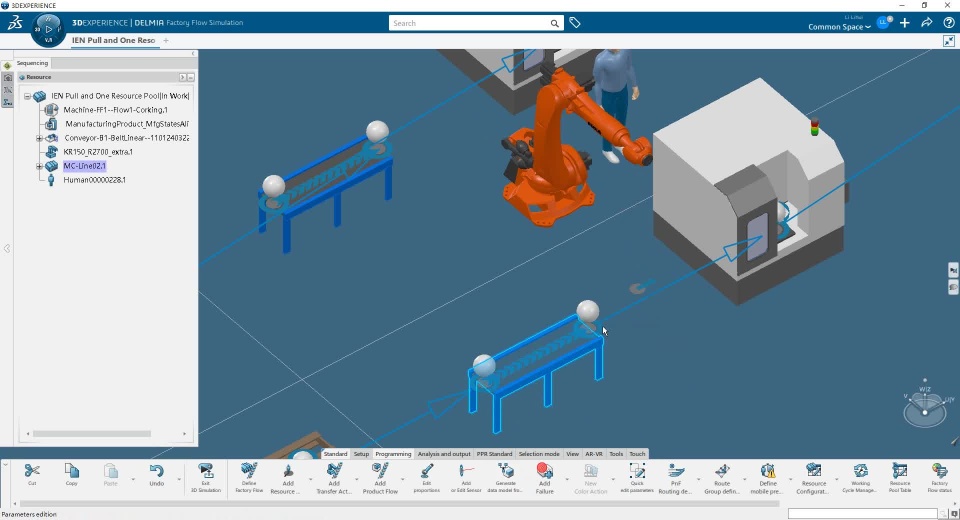
Task: Click Exit 3D Simulation icon
Action: point(206,470)
